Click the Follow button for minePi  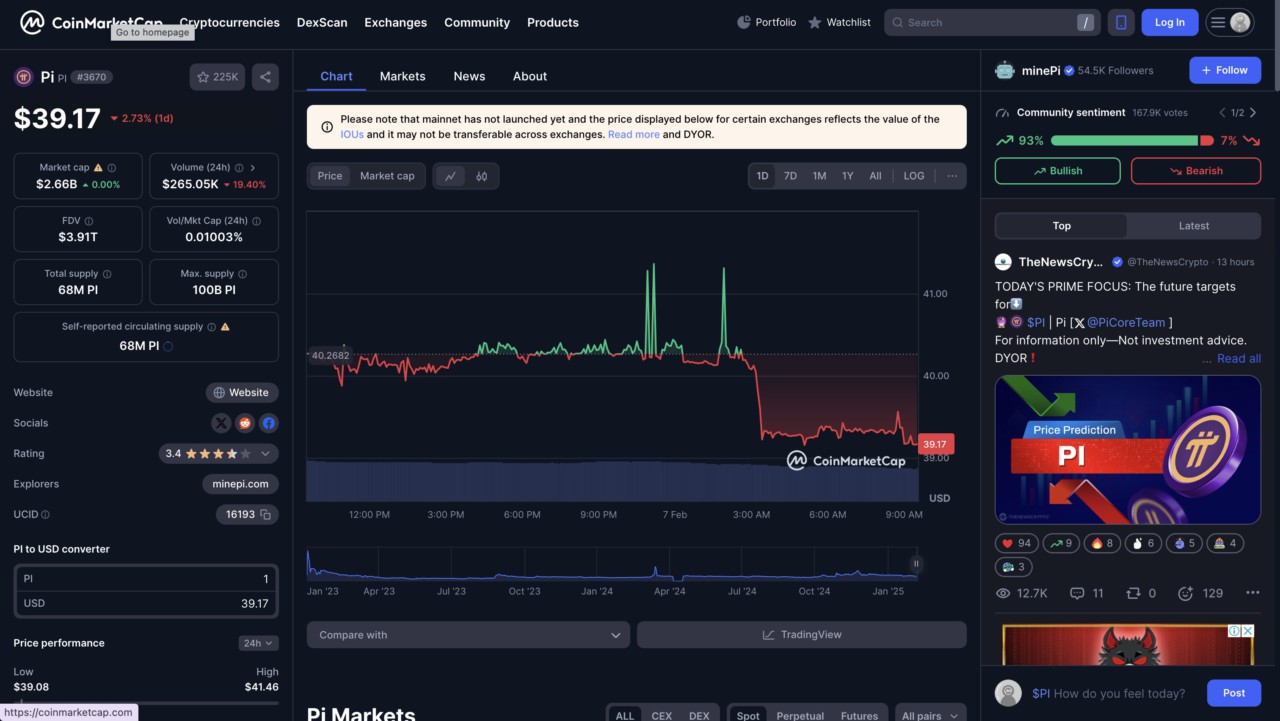pos(1224,70)
